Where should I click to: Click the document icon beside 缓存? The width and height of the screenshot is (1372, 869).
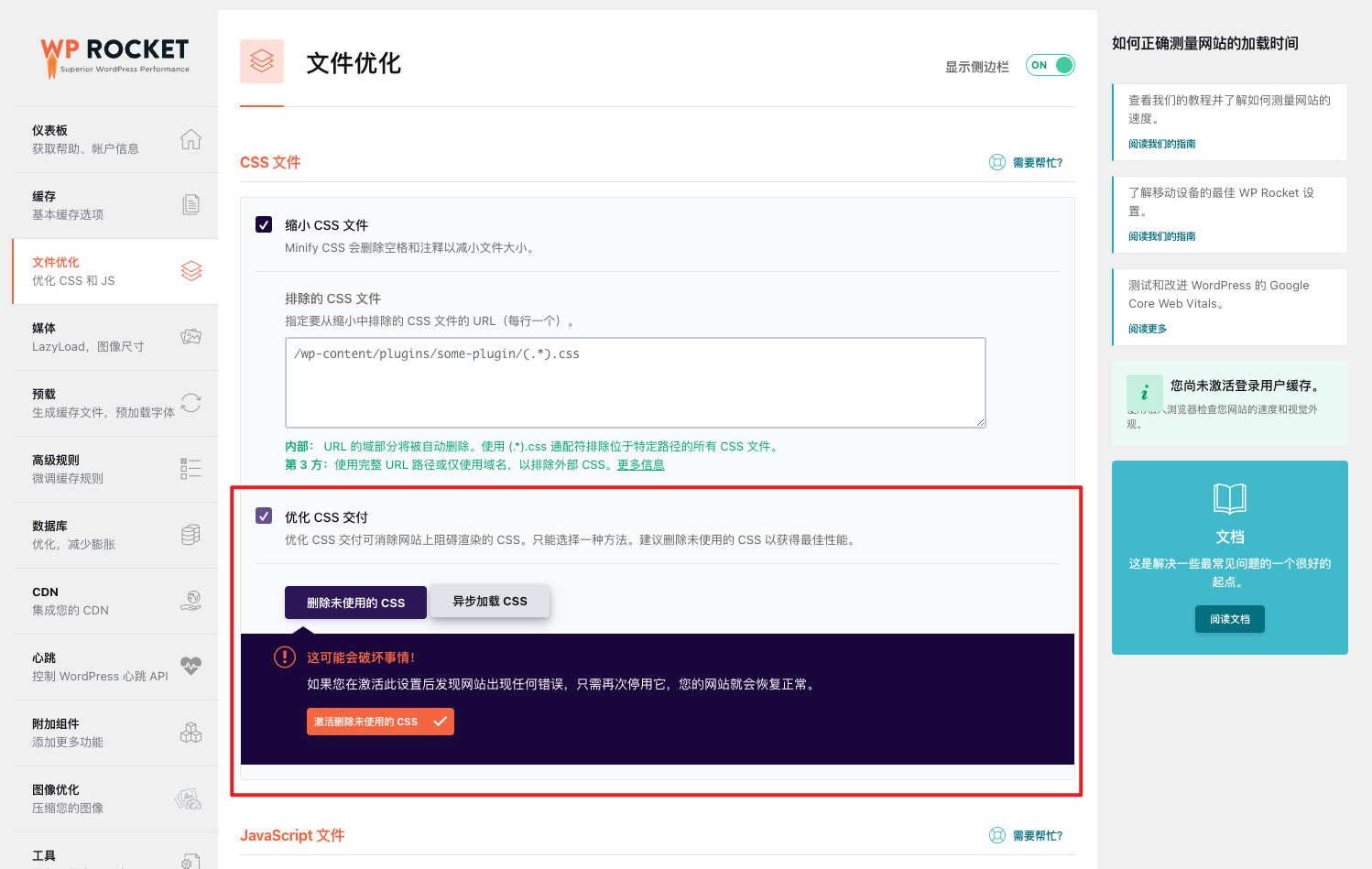coord(191,204)
